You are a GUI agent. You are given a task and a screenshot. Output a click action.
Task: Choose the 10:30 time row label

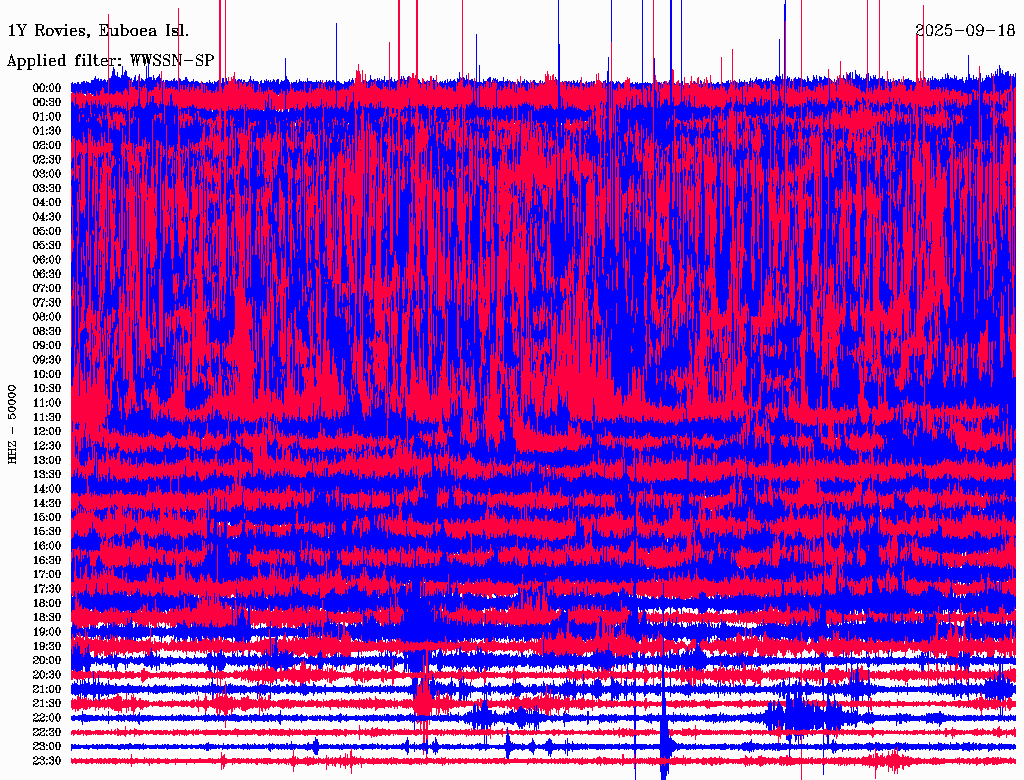click(47, 389)
